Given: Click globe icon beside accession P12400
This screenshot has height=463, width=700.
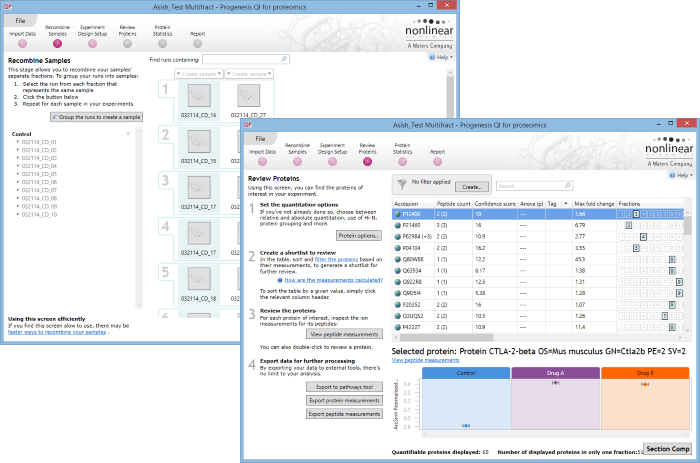Looking at the screenshot, I should point(397,214).
